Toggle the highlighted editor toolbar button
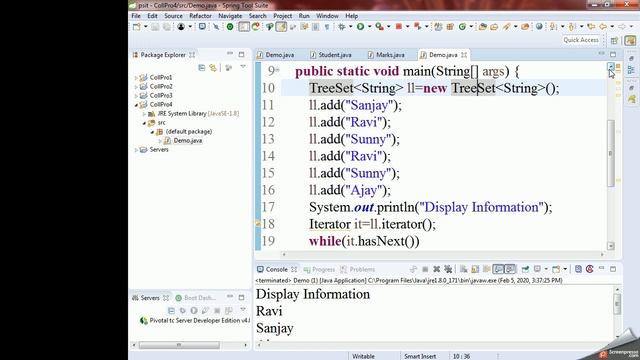640x360 pixels. pyautogui.click(x=243, y=27)
